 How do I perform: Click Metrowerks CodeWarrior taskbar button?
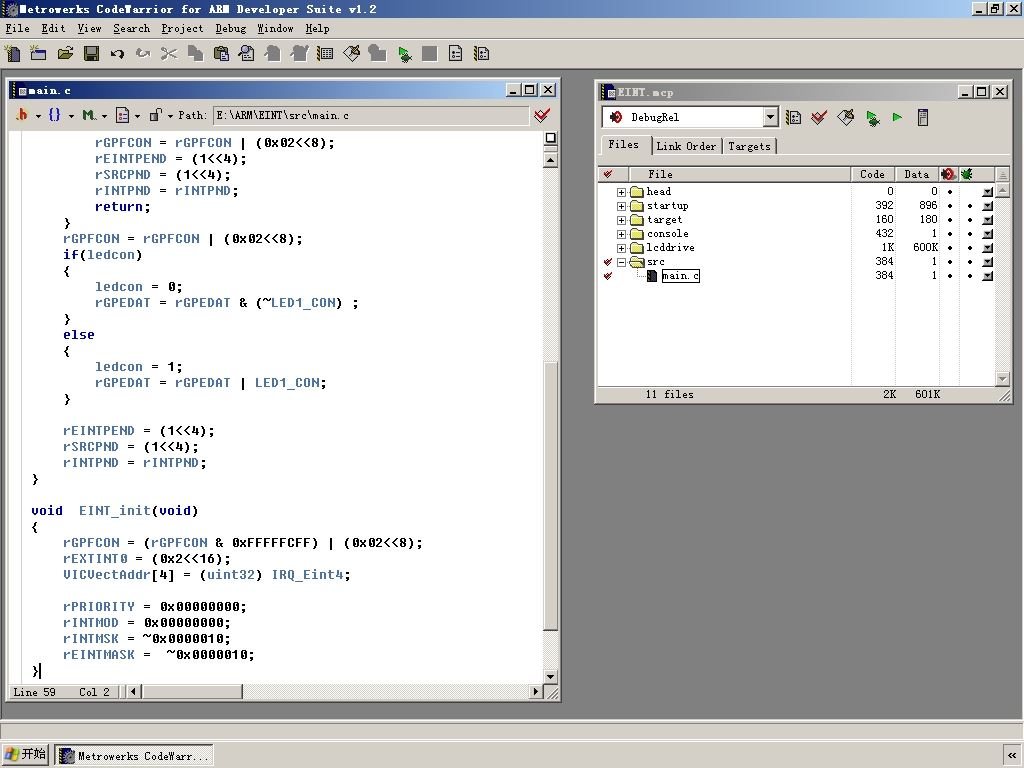134,756
